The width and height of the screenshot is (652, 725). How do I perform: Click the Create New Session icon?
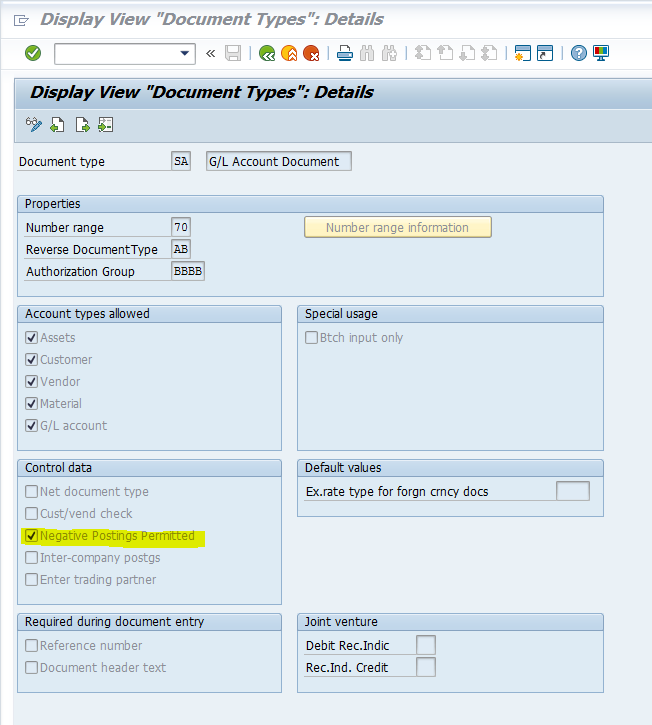(x=523, y=54)
